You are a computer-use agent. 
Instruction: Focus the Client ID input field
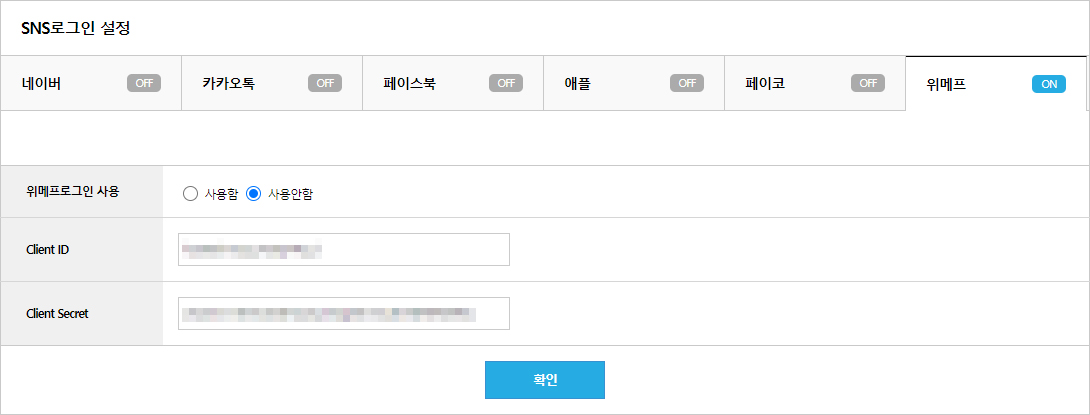click(343, 249)
